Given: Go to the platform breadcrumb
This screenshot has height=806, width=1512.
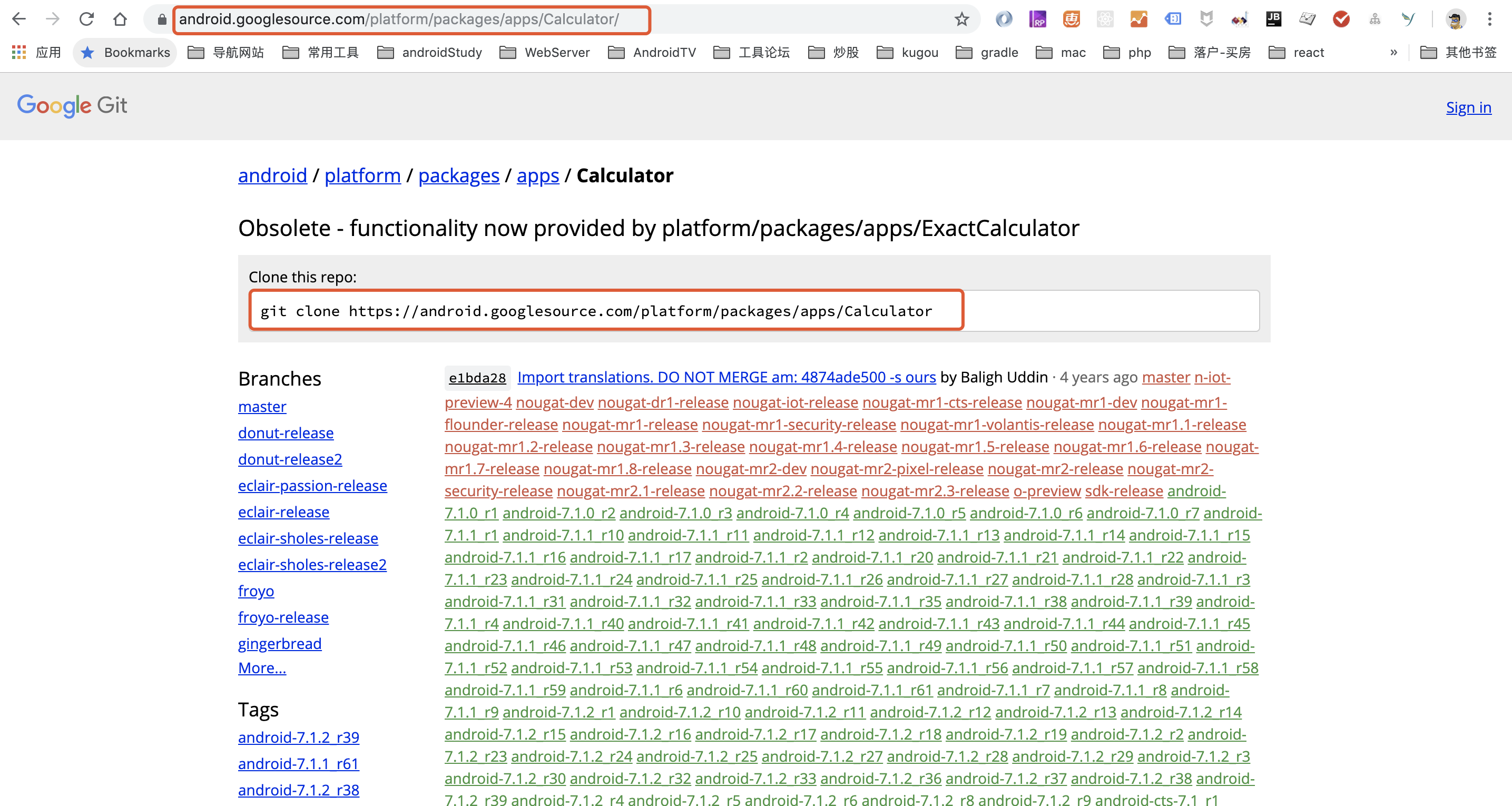Looking at the screenshot, I should pyautogui.click(x=363, y=175).
